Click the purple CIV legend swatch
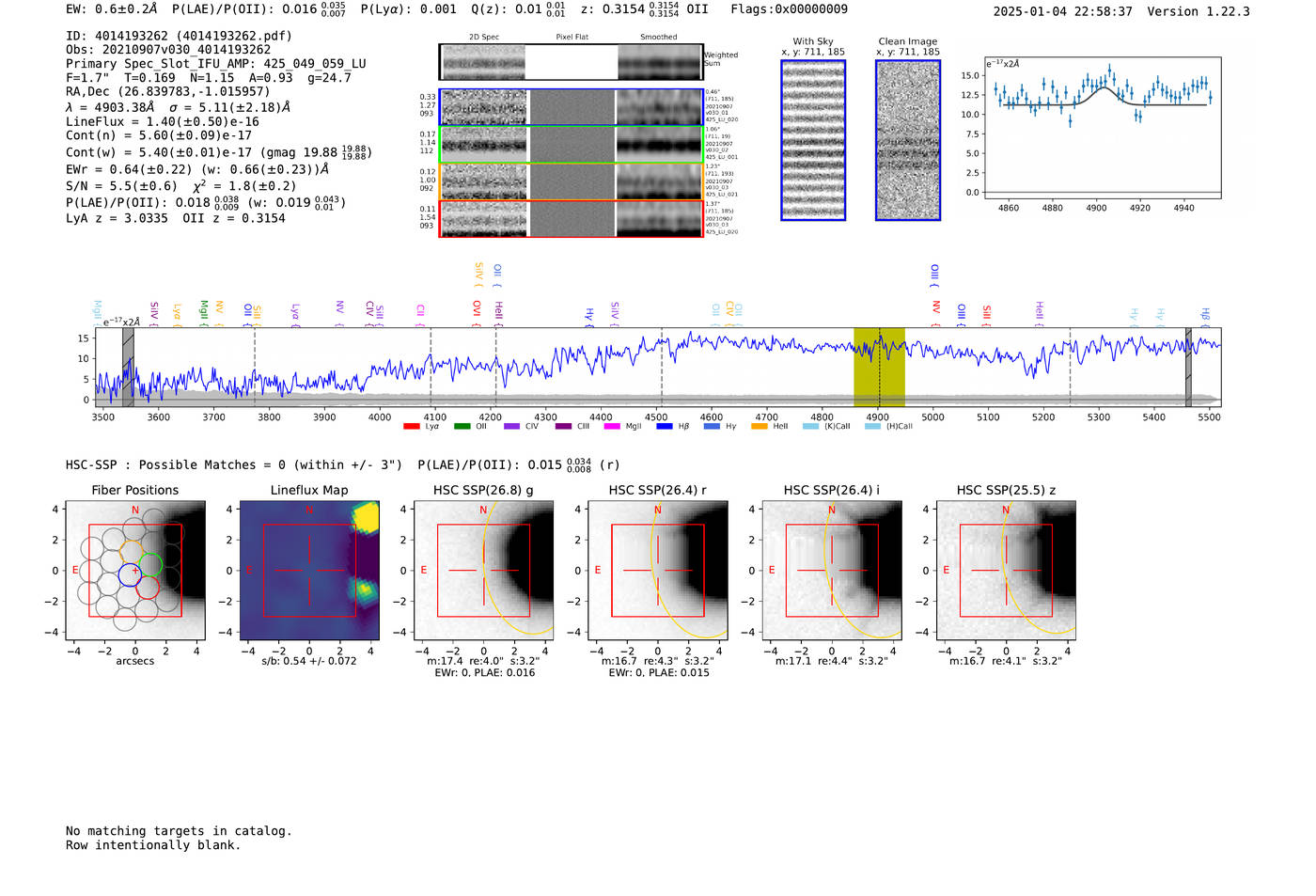1316x896 pixels. pos(511,427)
